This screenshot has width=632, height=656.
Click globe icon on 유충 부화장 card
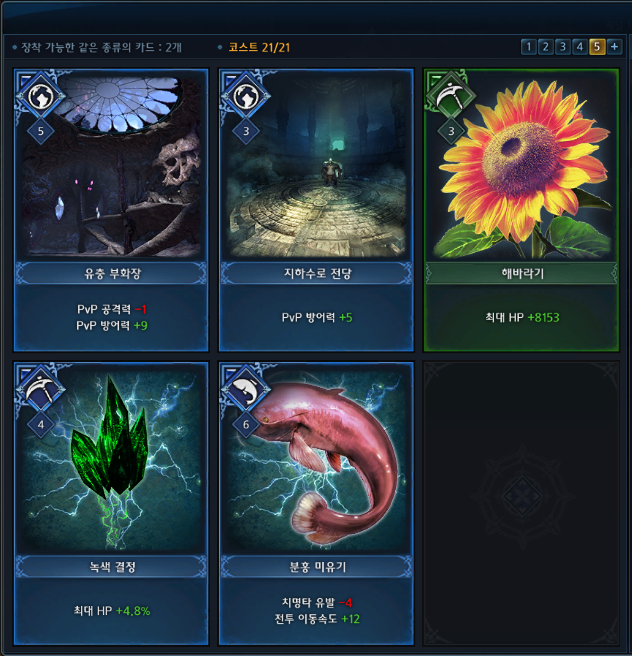point(41,96)
